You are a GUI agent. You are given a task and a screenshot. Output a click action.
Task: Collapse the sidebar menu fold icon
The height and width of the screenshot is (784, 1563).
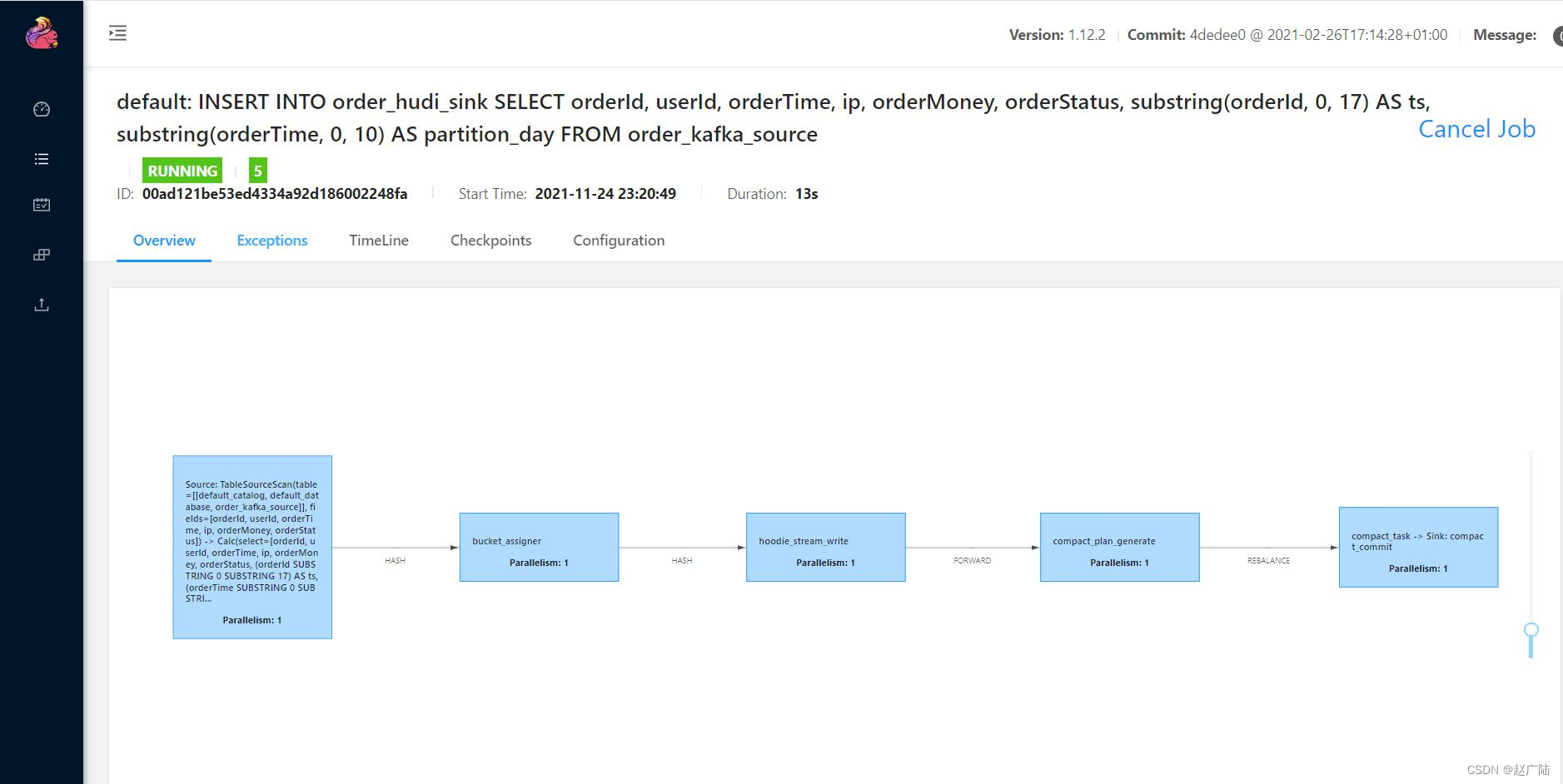click(x=118, y=33)
